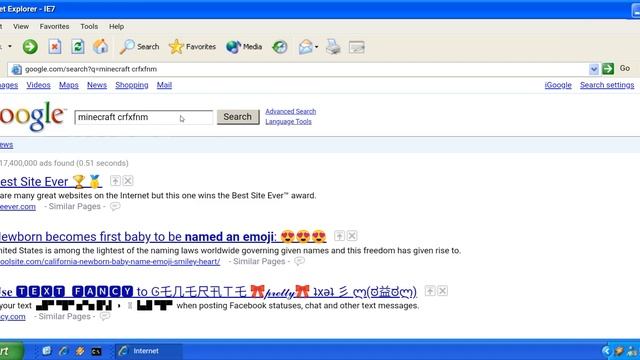Viewport: 640px width, 360px height.
Task: Open the Shopping link
Action: click(x=131, y=85)
